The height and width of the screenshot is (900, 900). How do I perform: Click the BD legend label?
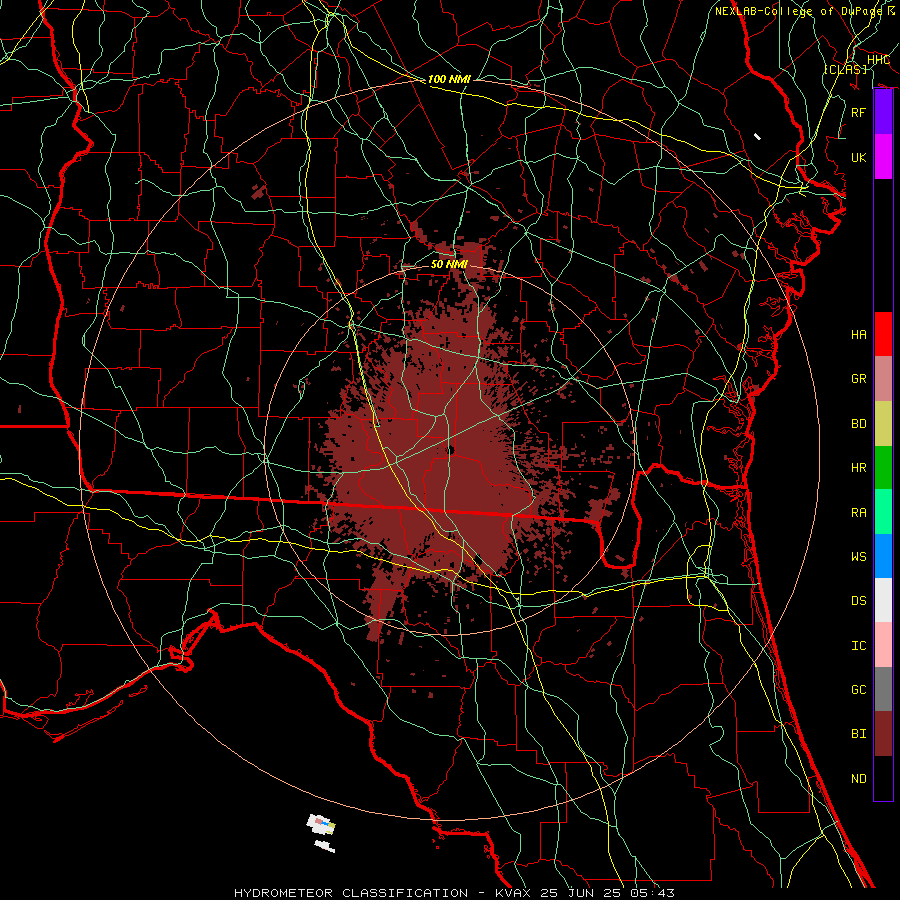tap(858, 424)
